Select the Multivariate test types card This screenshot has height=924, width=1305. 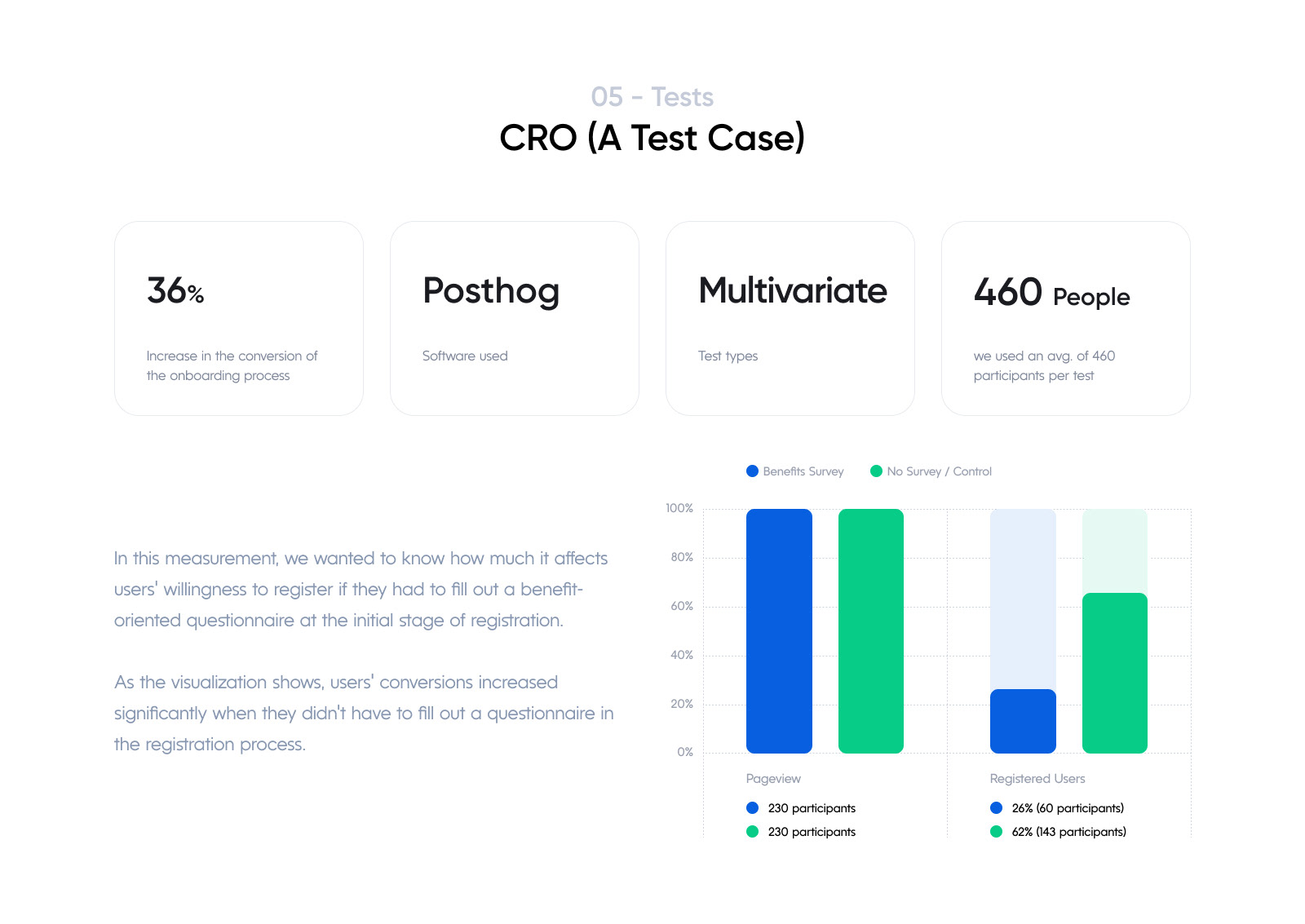click(790, 319)
